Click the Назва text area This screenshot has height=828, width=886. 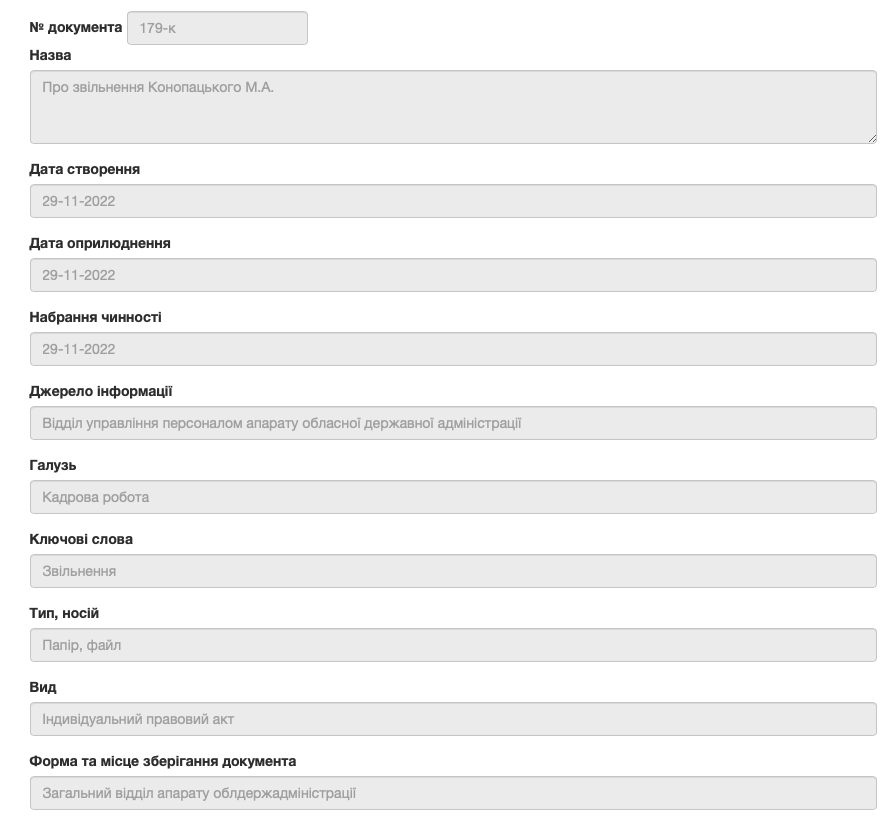[453, 107]
